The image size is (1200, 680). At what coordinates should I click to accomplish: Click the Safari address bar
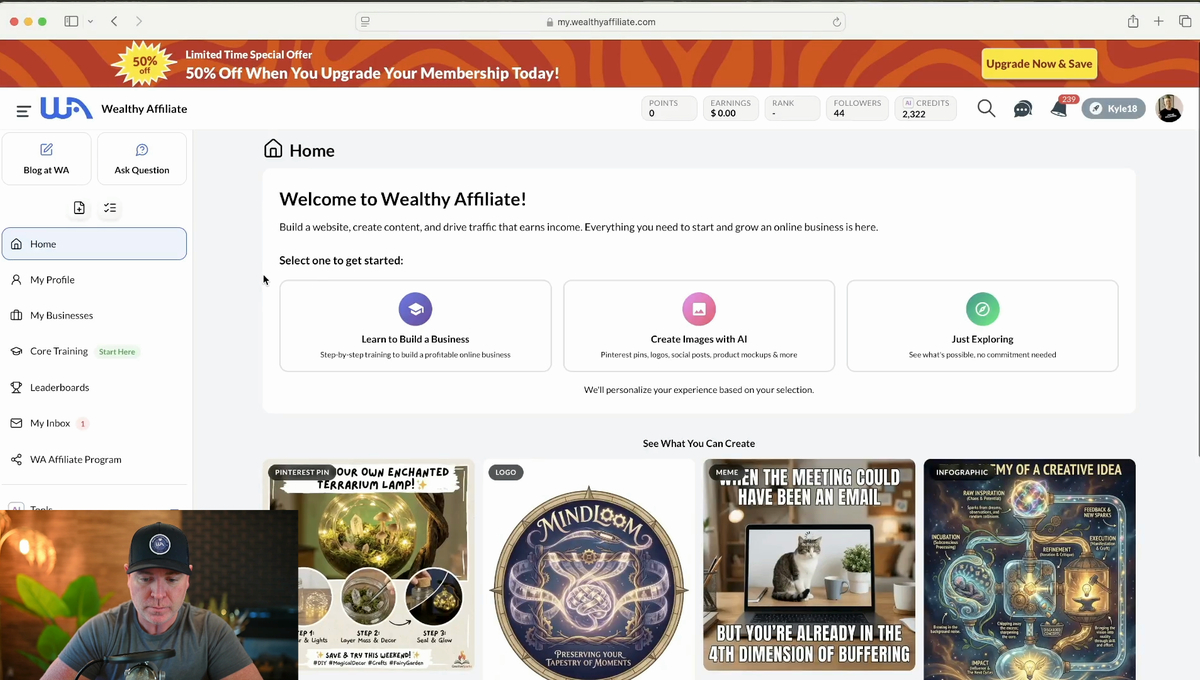(600, 21)
